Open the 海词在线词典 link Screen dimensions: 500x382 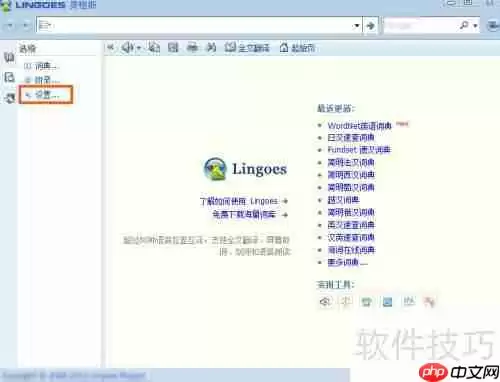(351, 250)
